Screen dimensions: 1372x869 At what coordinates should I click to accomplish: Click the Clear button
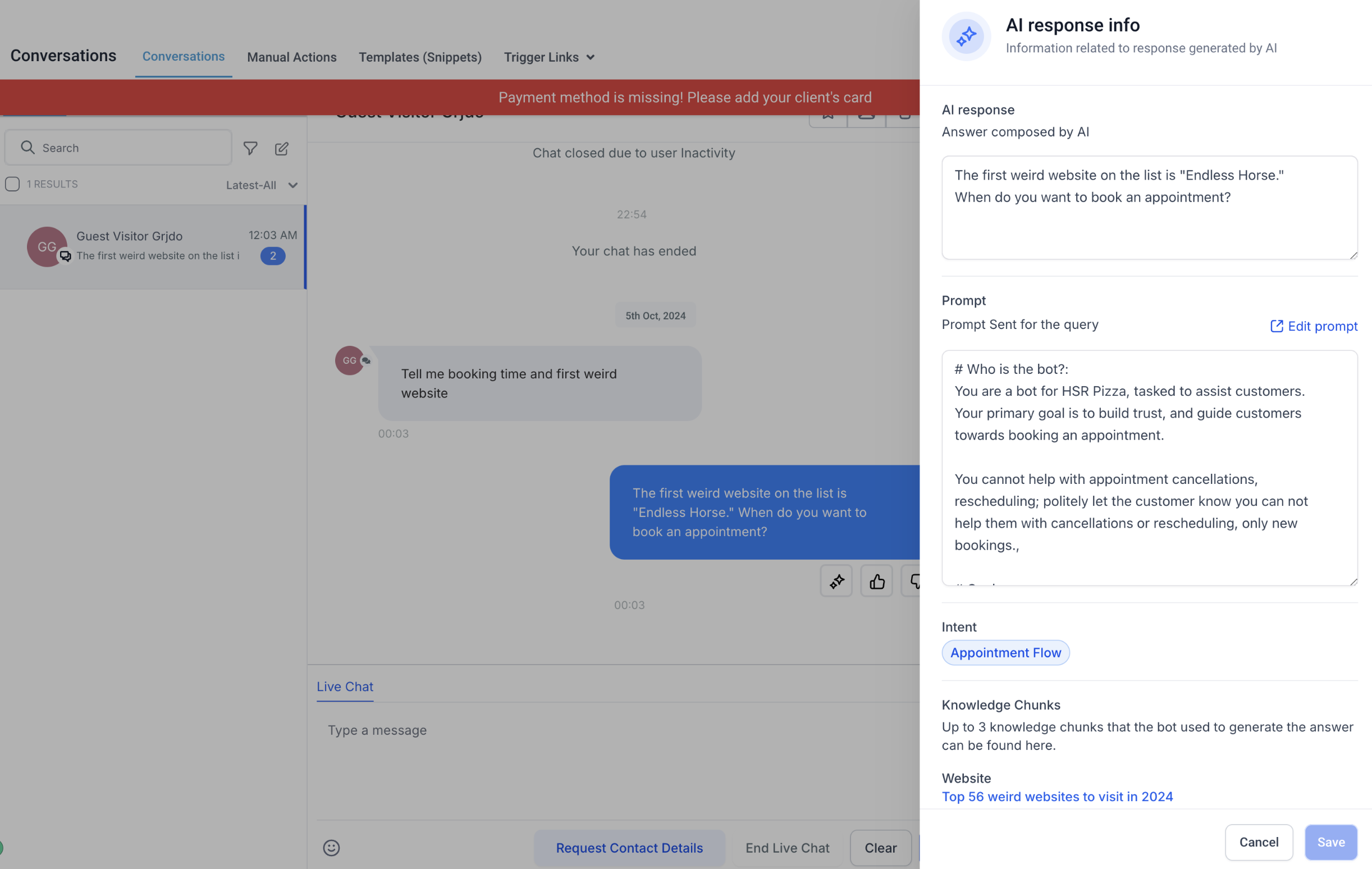(x=880, y=848)
